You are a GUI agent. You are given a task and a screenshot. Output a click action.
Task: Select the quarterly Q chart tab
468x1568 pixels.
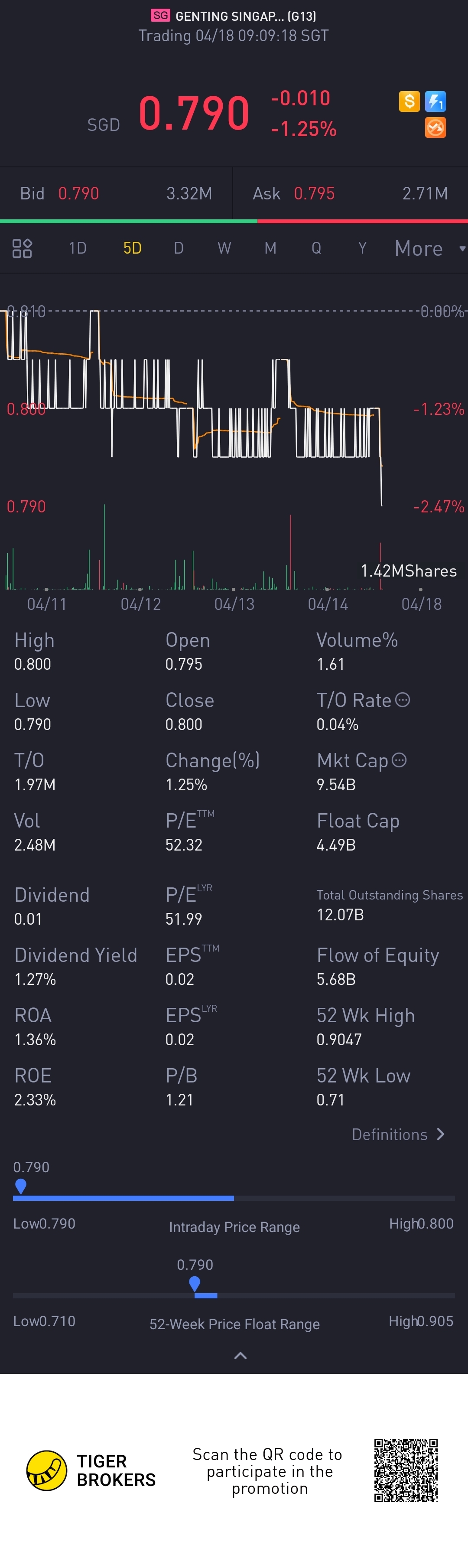[316, 248]
